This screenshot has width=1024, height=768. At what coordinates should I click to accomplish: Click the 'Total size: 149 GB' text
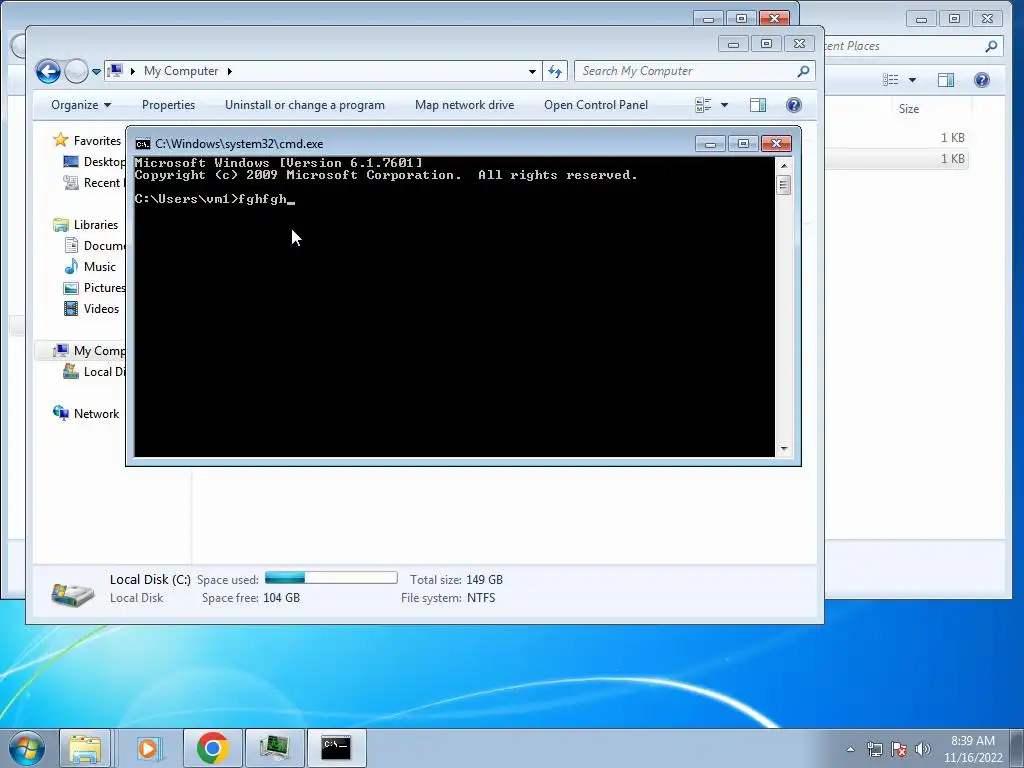pos(456,579)
